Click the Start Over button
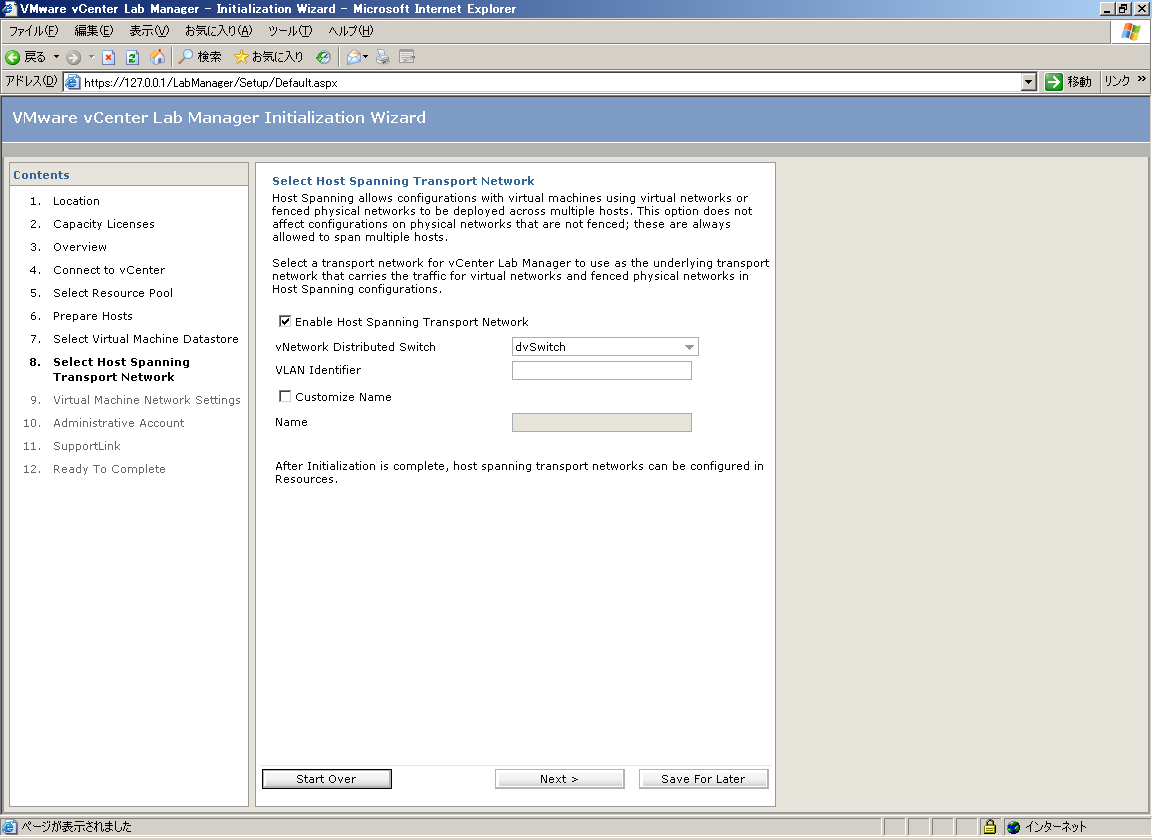 click(x=326, y=779)
